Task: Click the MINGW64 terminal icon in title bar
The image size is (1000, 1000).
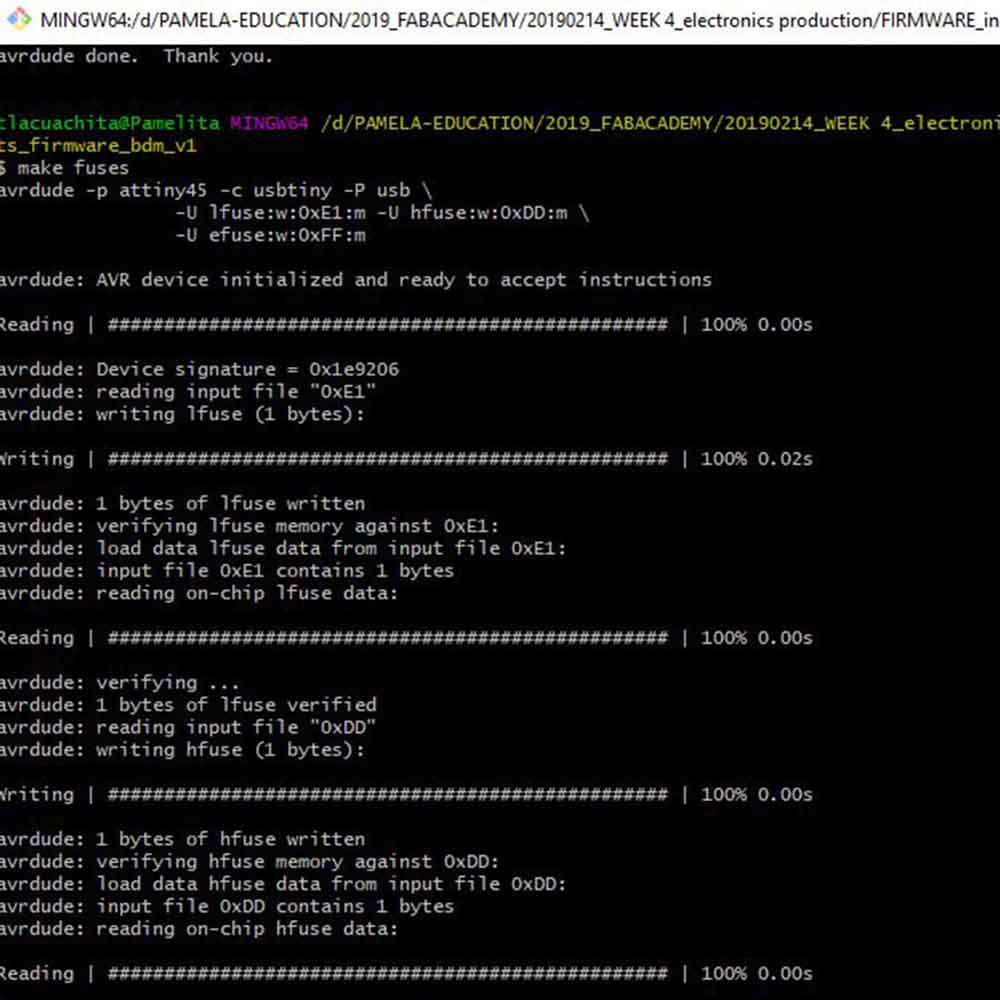Action: [x=18, y=18]
